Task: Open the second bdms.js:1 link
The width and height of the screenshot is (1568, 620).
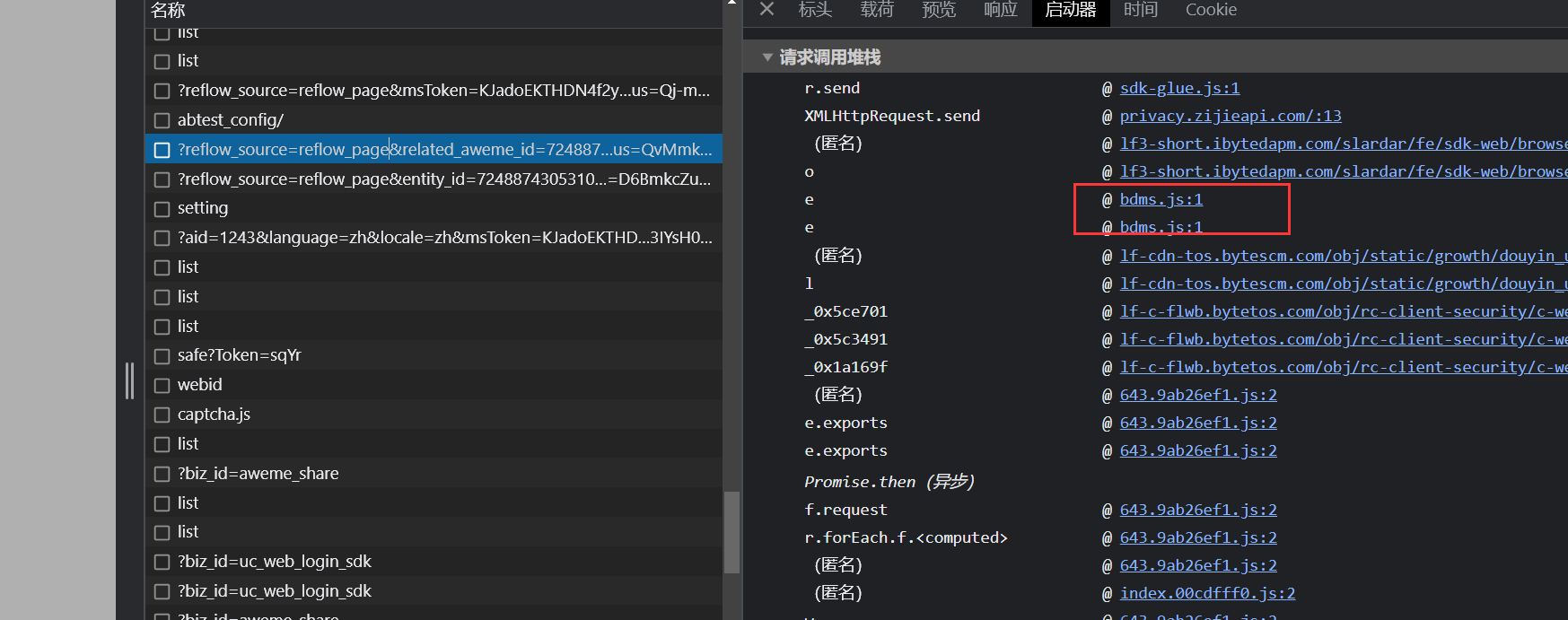Action: coord(1161,227)
